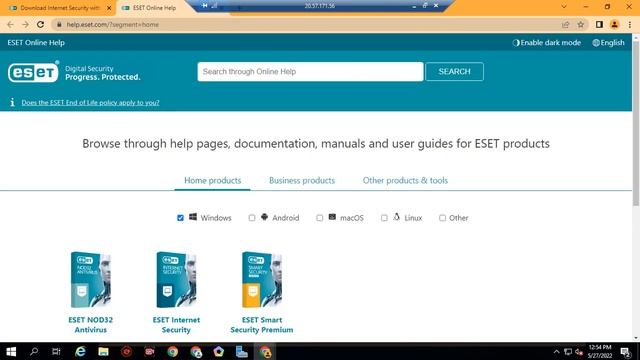This screenshot has width=640, height=360.
Task: Enable dark mode
Action: [x=547, y=42]
